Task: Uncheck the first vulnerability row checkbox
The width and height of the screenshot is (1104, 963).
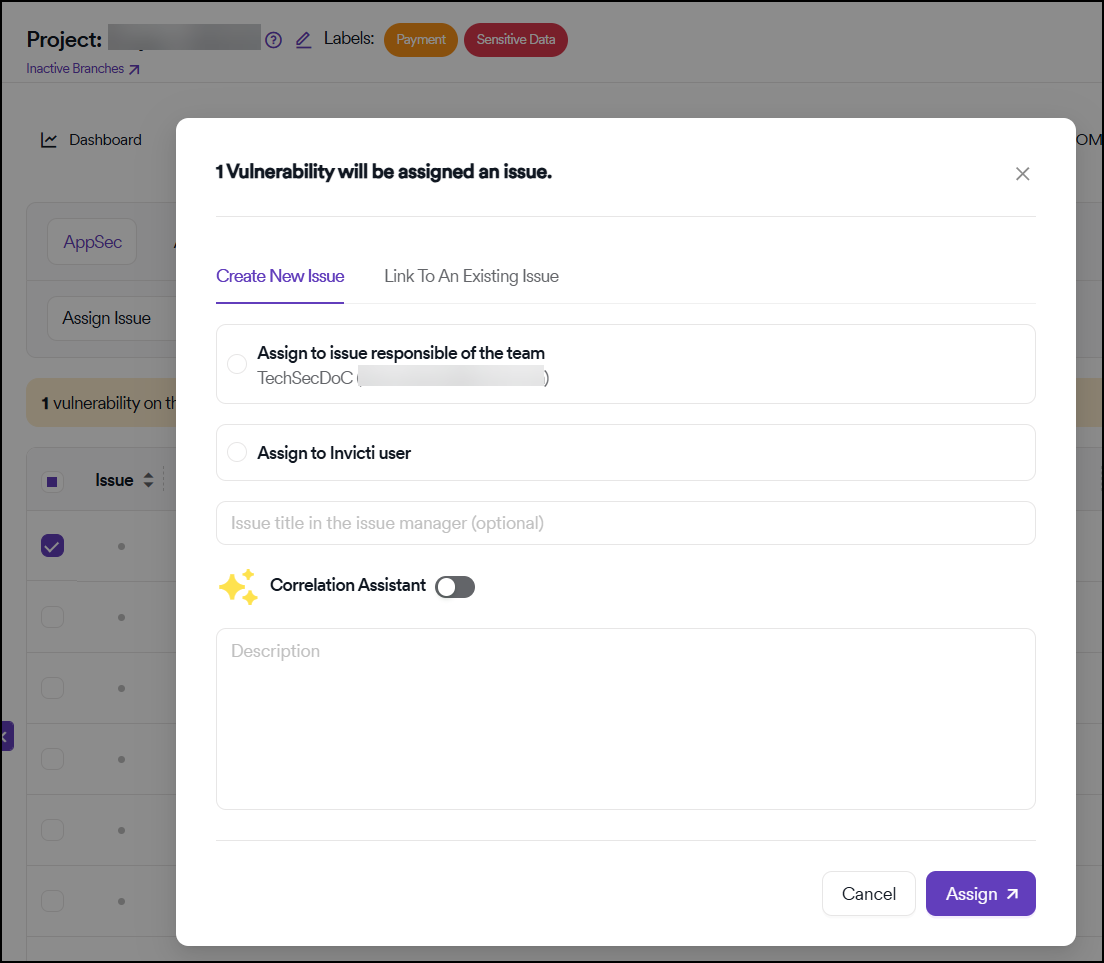Action: point(52,546)
